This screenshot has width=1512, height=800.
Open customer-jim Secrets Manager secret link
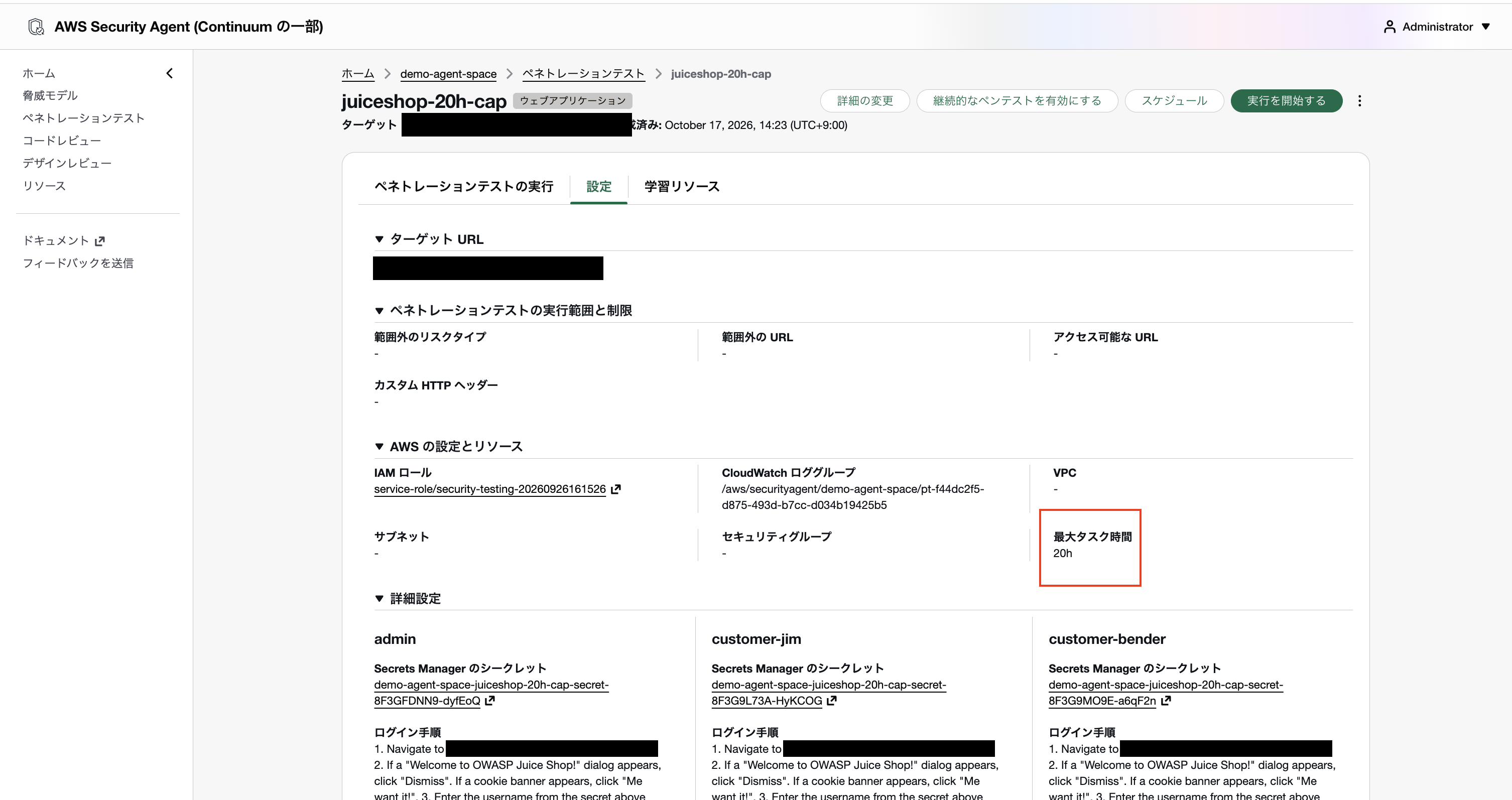tap(828, 693)
